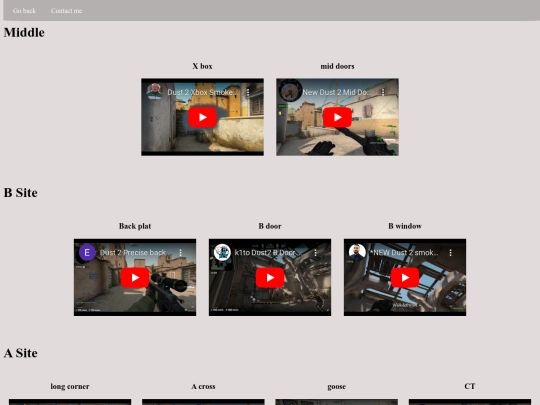Play the mid doors video
Image resolution: width=540 pixels, height=405 pixels.
coord(338,117)
